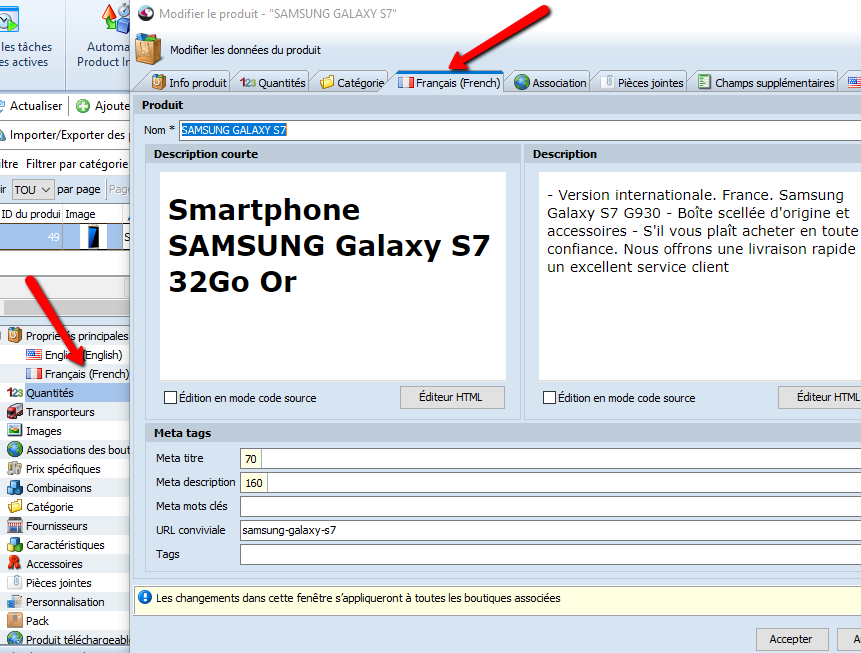Click Importer/Exporter des produits toolbar item
The image size is (861, 653).
(65, 135)
